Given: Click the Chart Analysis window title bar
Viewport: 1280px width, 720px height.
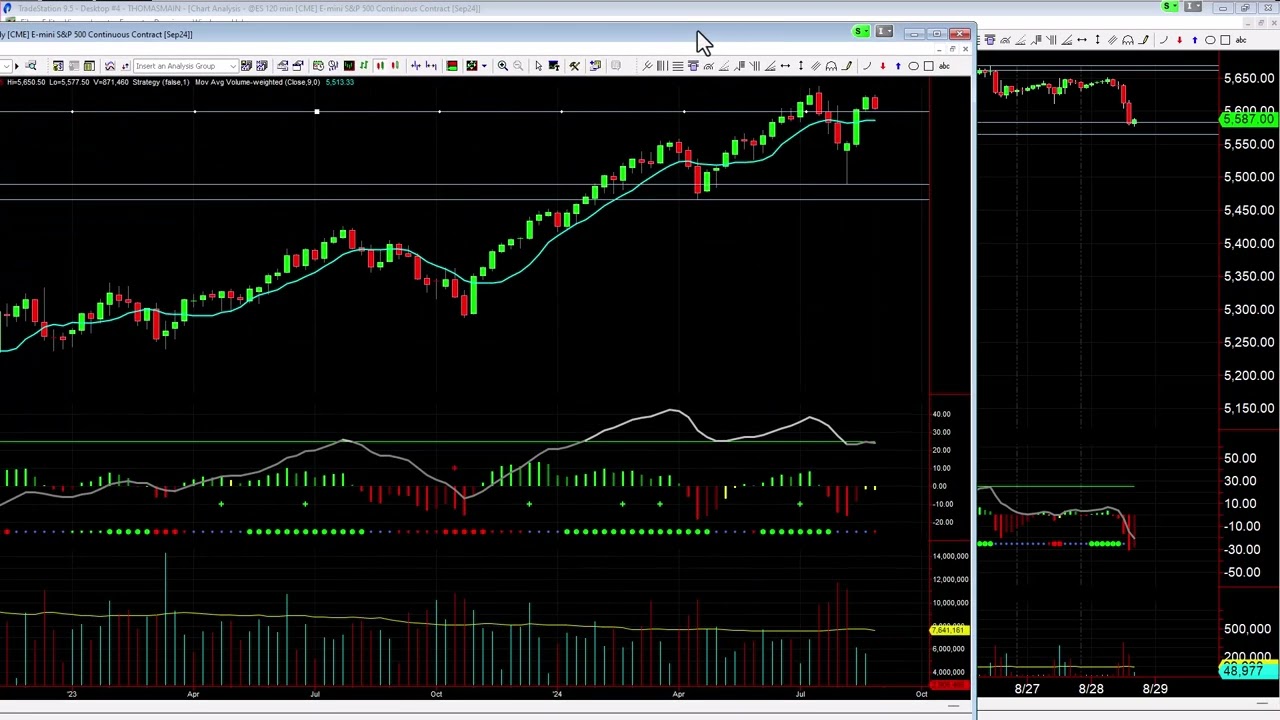Looking at the screenshot, I should (x=400, y=34).
